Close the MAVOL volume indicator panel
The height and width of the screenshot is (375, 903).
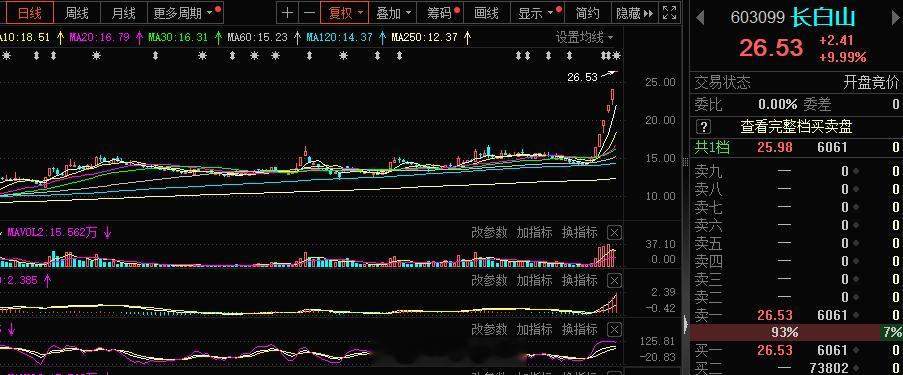[615, 233]
